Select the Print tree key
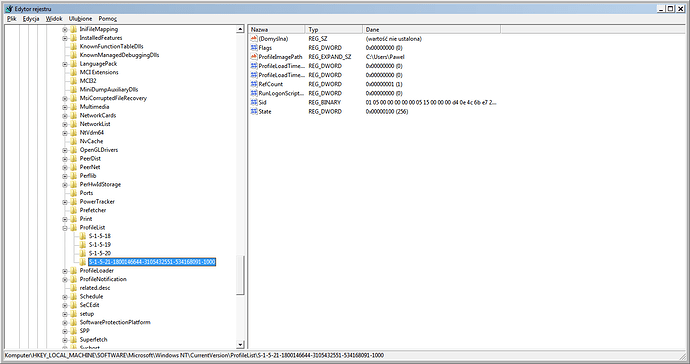The width and height of the screenshot is (690, 364). point(86,219)
